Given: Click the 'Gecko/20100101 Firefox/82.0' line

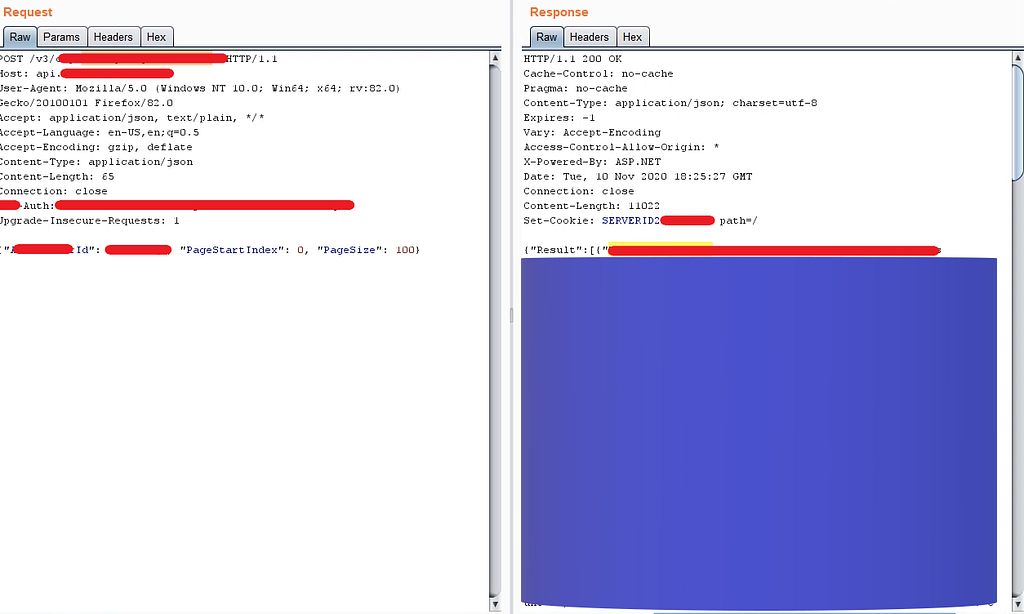Looking at the screenshot, I should pyautogui.click(x=86, y=103).
